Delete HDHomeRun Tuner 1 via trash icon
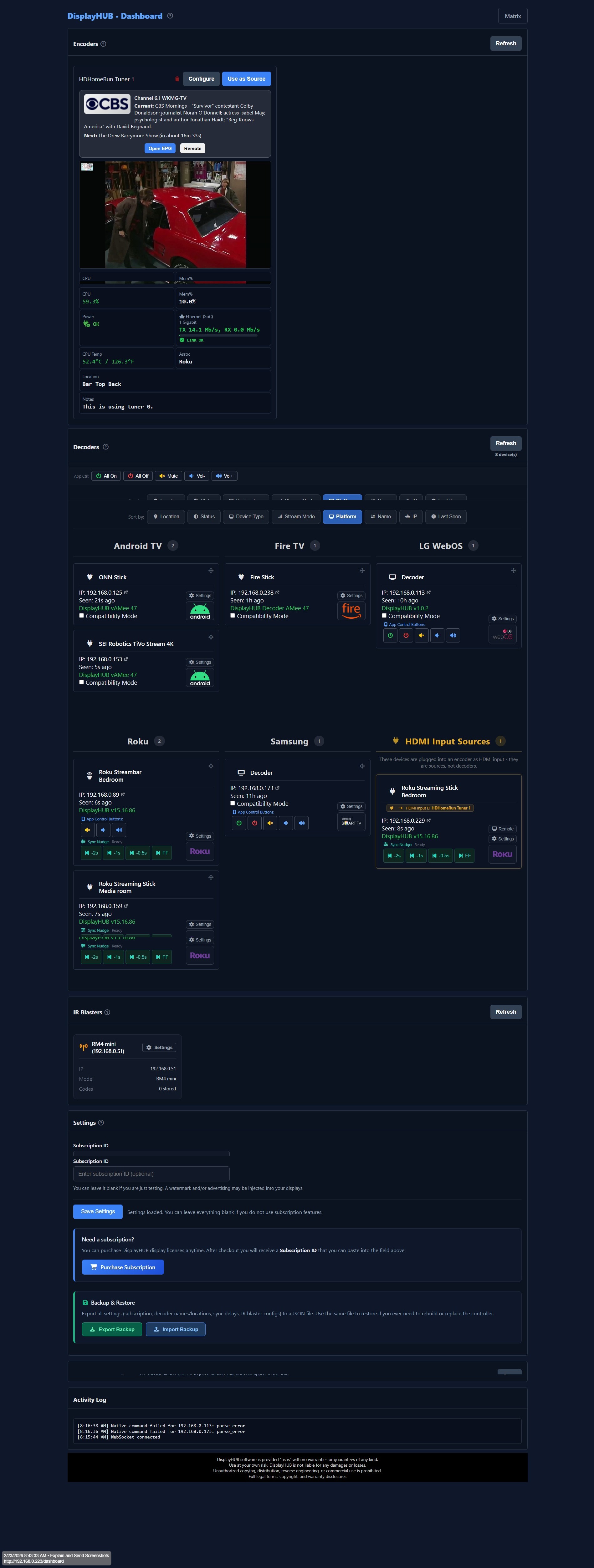 [x=177, y=79]
